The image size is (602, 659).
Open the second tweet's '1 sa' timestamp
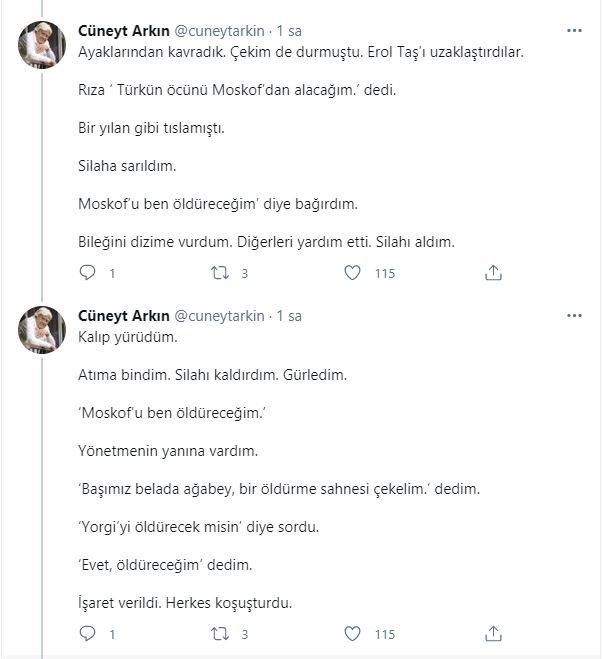click(x=289, y=316)
